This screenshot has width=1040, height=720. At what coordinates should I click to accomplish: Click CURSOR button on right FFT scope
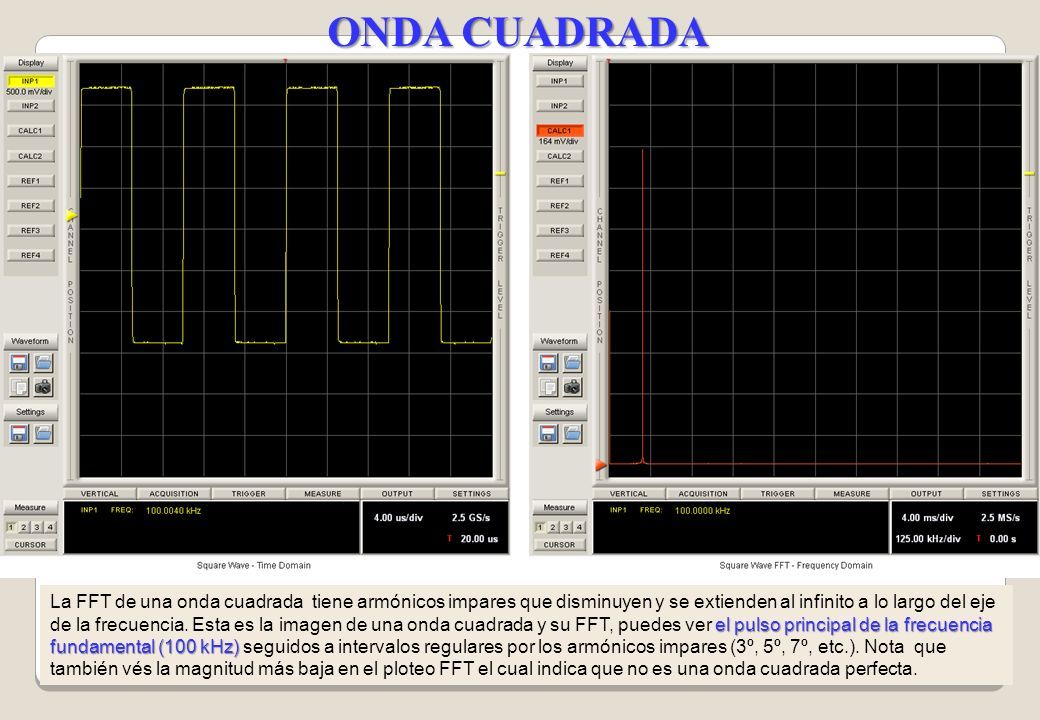560,544
